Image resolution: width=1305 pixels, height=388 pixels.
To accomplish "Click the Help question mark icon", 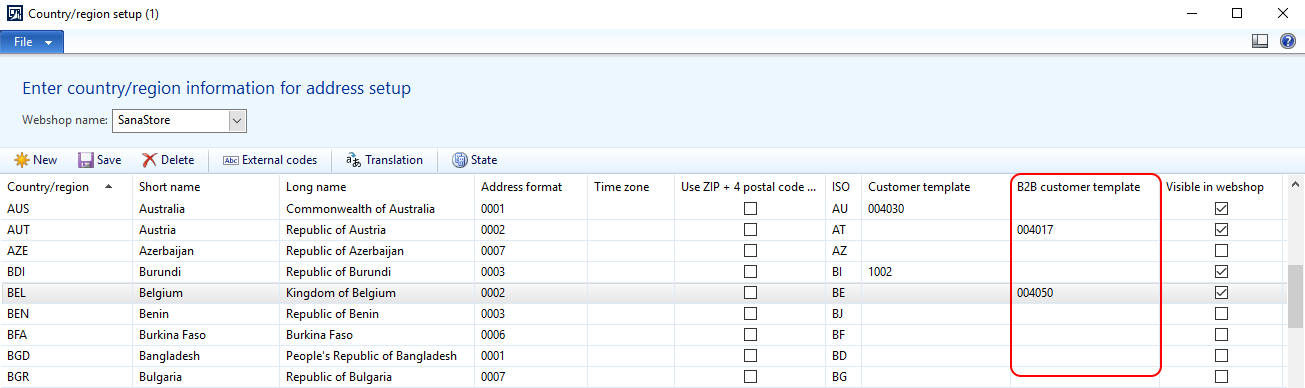I will tap(1288, 42).
